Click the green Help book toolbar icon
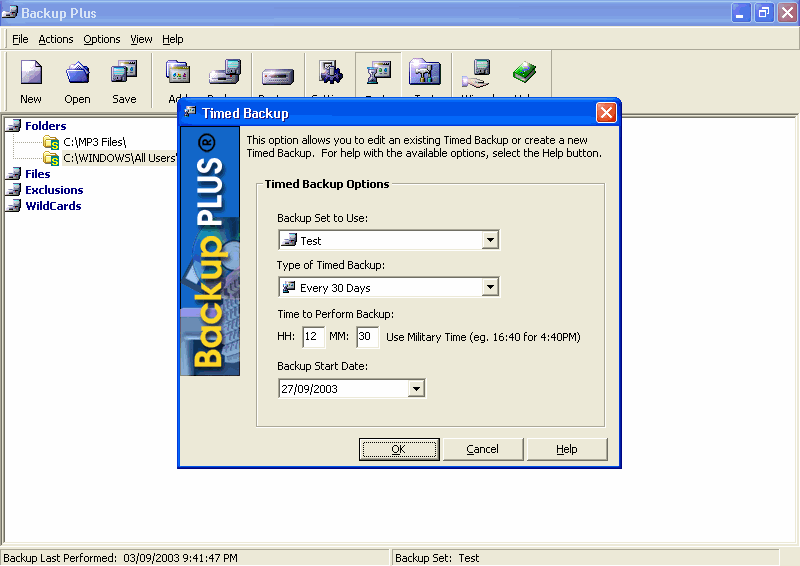This screenshot has height=566, width=800. 524,72
